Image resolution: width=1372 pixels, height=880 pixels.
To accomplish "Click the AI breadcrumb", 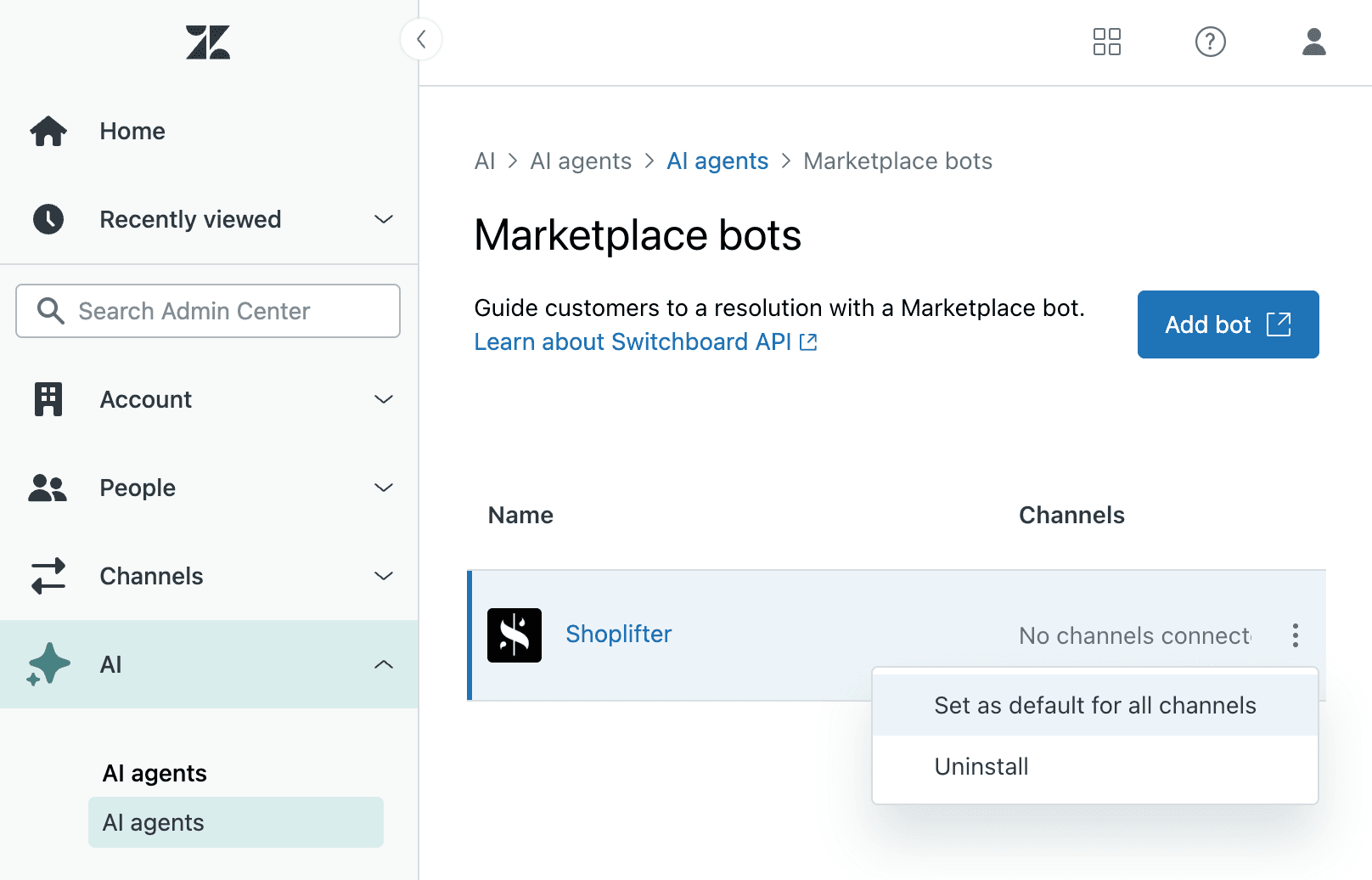I will pyautogui.click(x=485, y=161).
